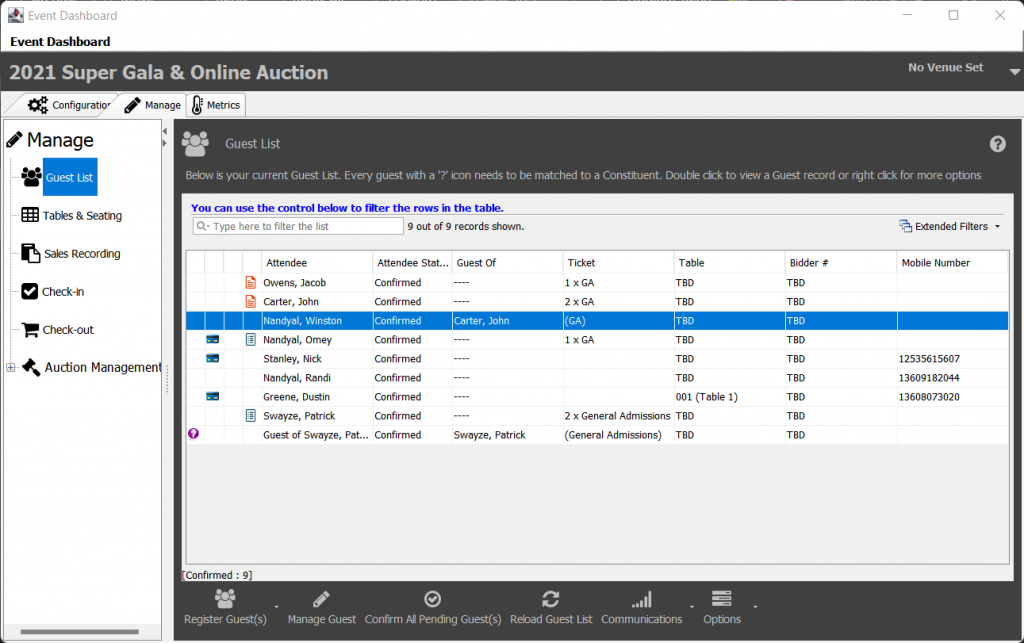Click the Reload Guest List refresh icon
Image resolution: width=1024 pixels, height=643 pixels.
(x=551, y=599)
